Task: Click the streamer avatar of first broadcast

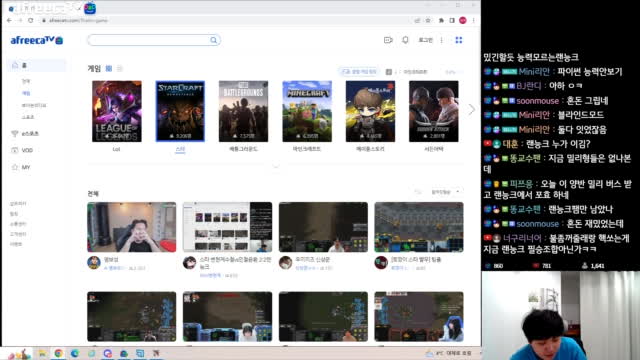Action: tap(94, 262)
